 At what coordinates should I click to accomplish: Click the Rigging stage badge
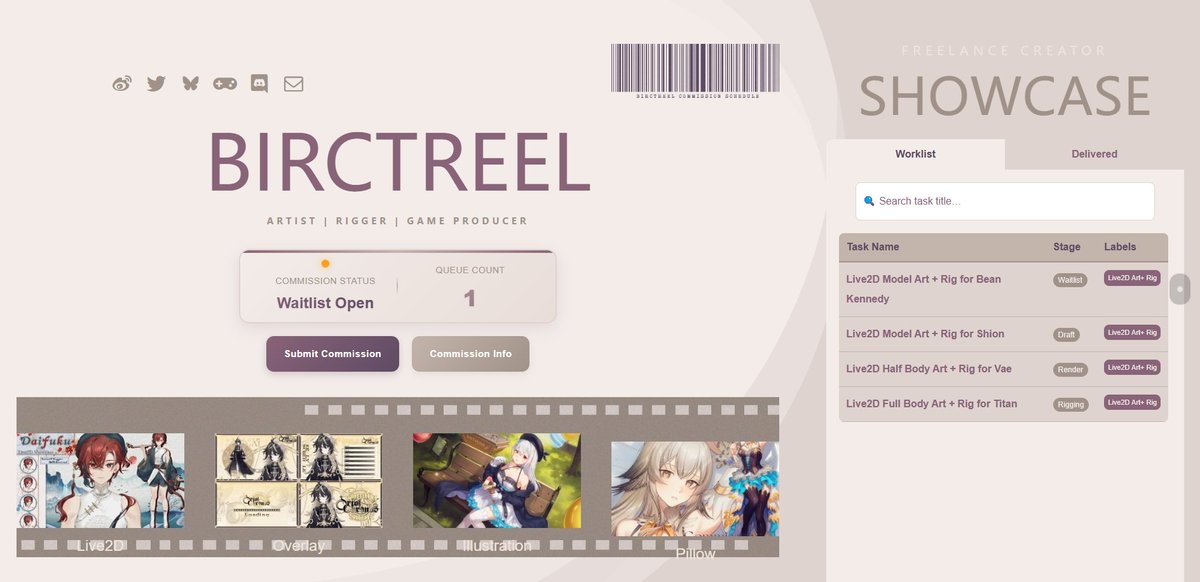[x=1070, y=405]
